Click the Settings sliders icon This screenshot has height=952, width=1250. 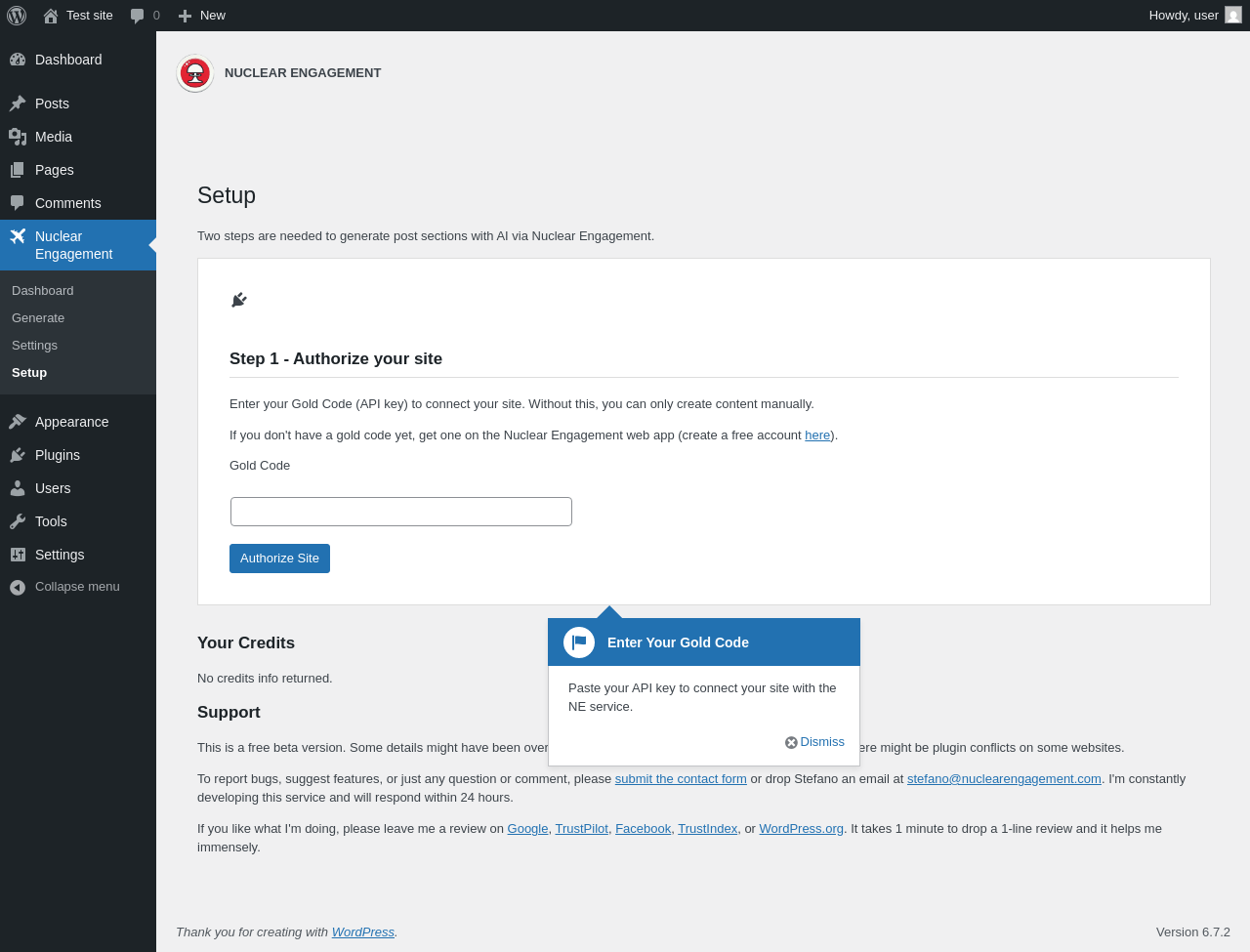18,555
